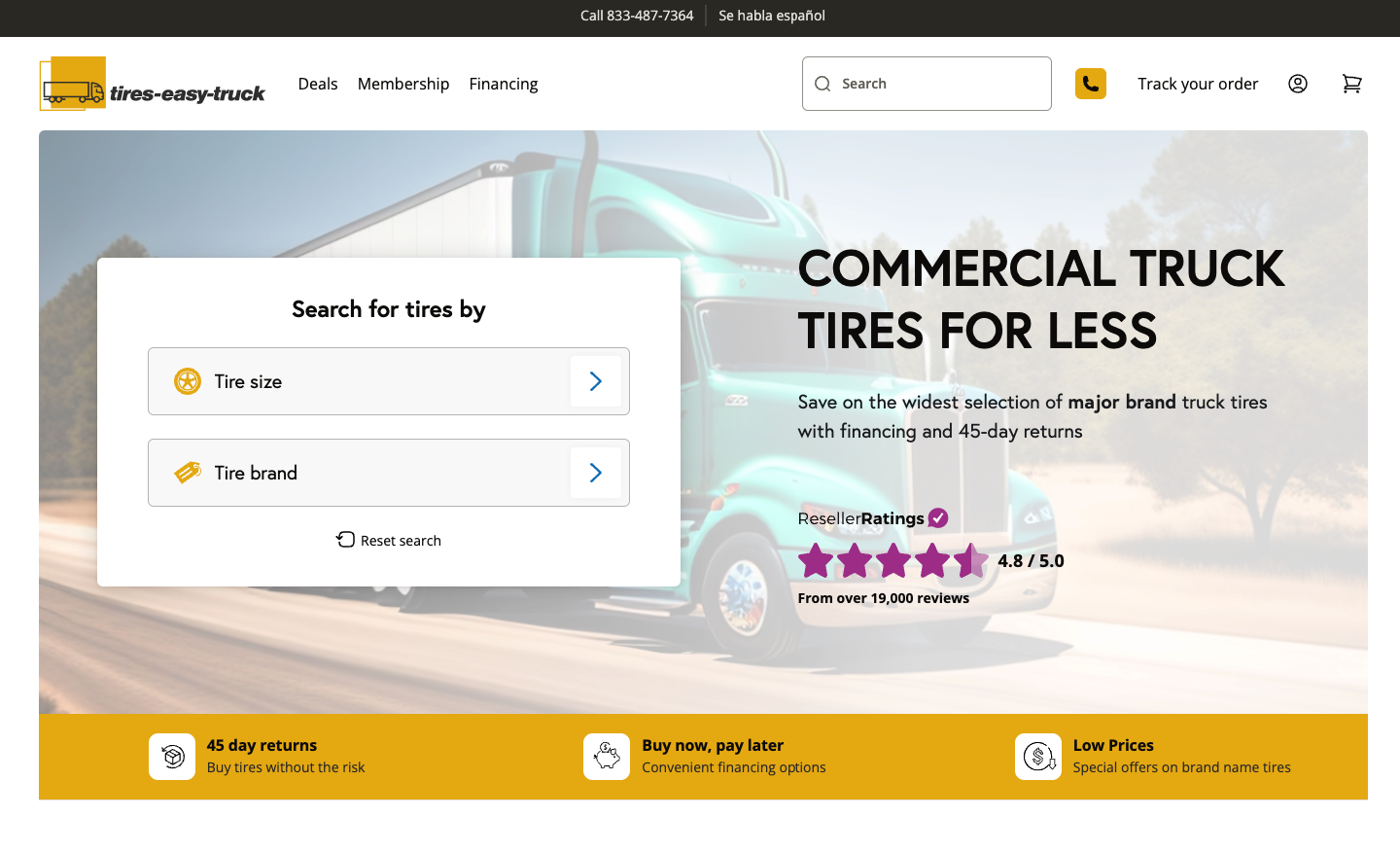1400x852 pixels.
Task: Open the Membership page
Action: coord(403,84)
